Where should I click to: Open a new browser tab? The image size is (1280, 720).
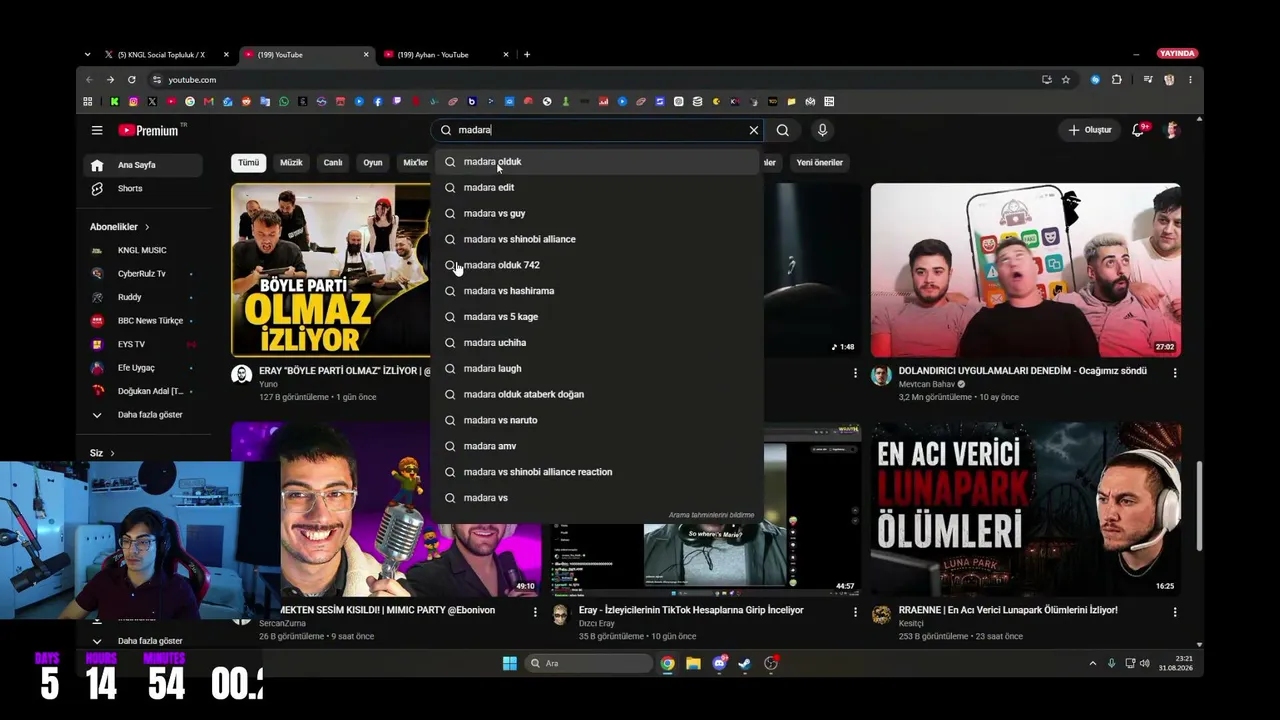pyautogui.click(x=527, y=54)
